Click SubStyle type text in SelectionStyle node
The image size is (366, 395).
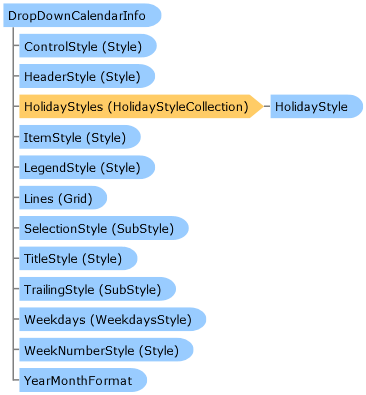(x=143, y=229)
